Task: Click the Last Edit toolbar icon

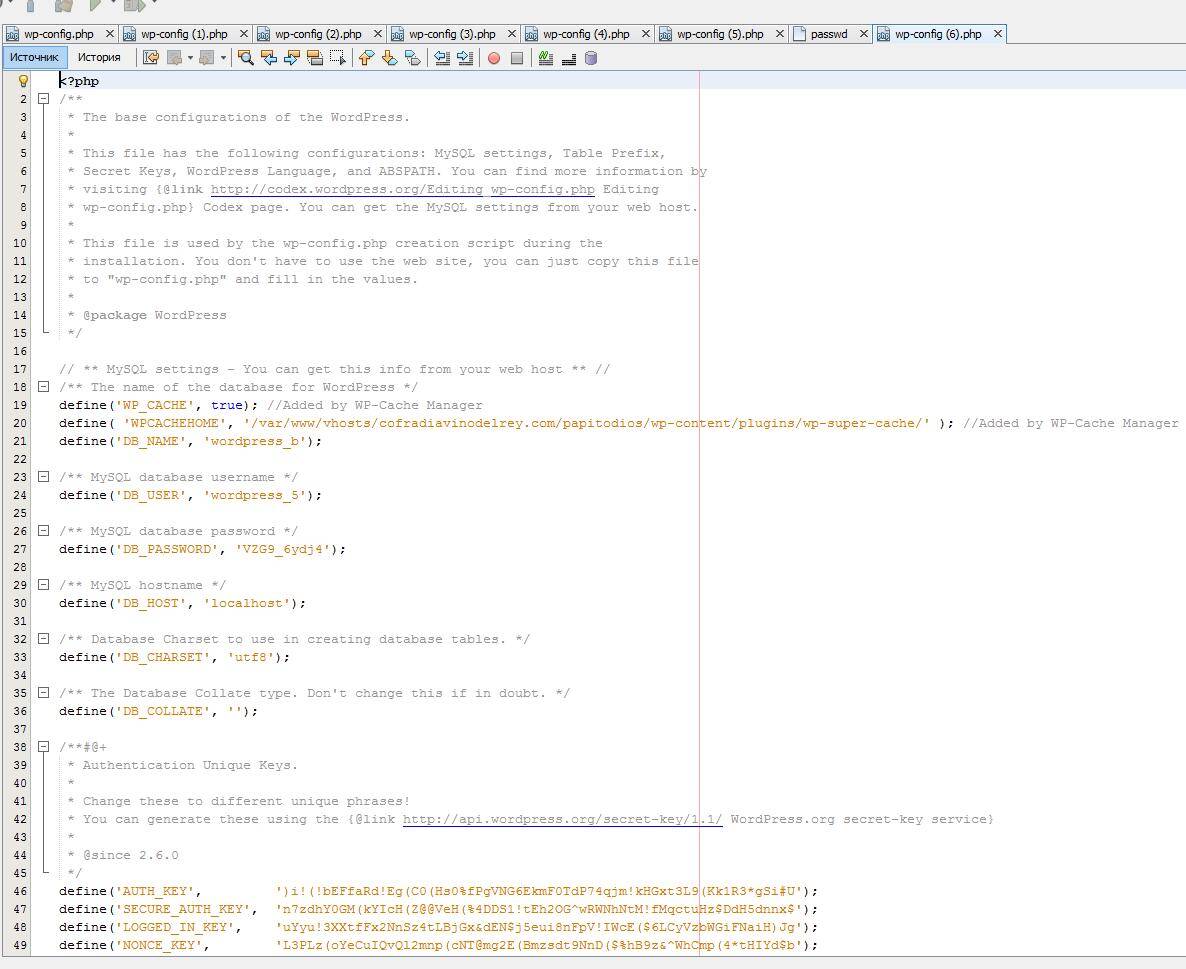Action: coord(151,58)
